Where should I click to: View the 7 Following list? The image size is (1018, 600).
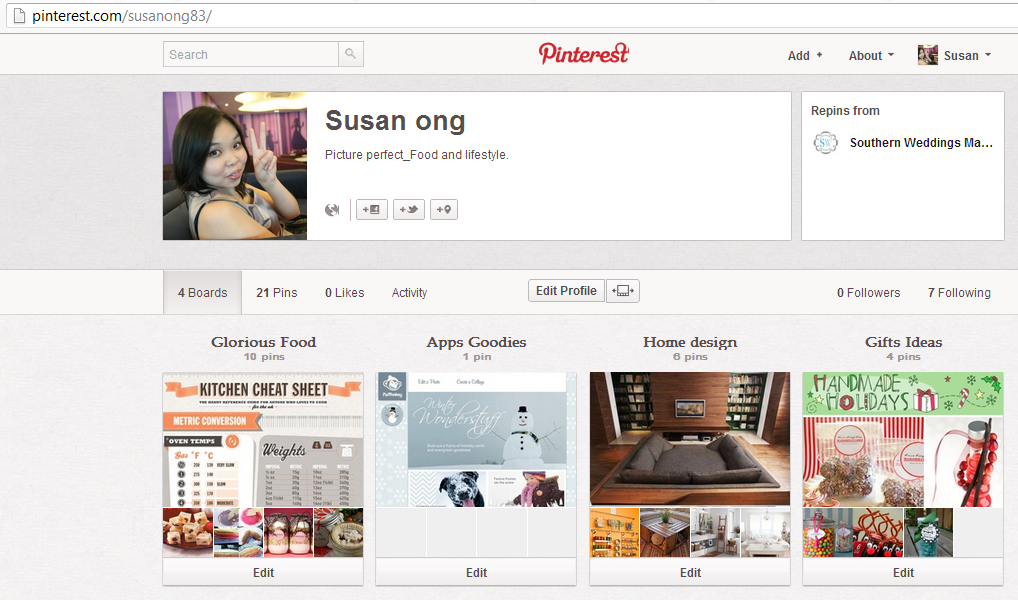click(x=960, y=293)
